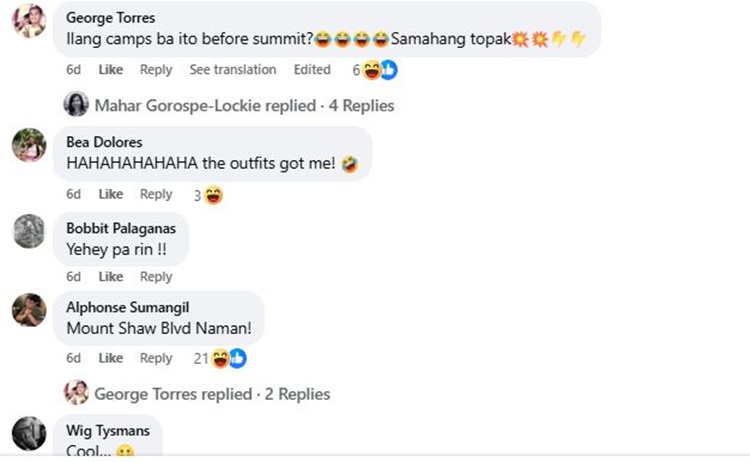Open Bea Dolores's avatar
Image resolution: width=750 pixels, height=462 pixels.
[29, 145]
